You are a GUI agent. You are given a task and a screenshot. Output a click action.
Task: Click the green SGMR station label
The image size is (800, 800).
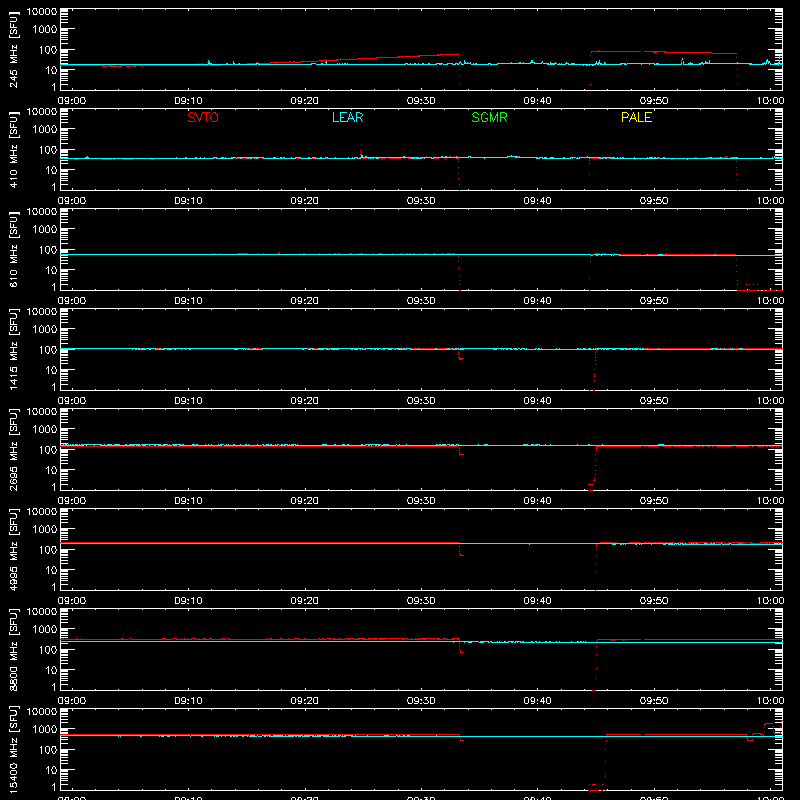point(489,117)
